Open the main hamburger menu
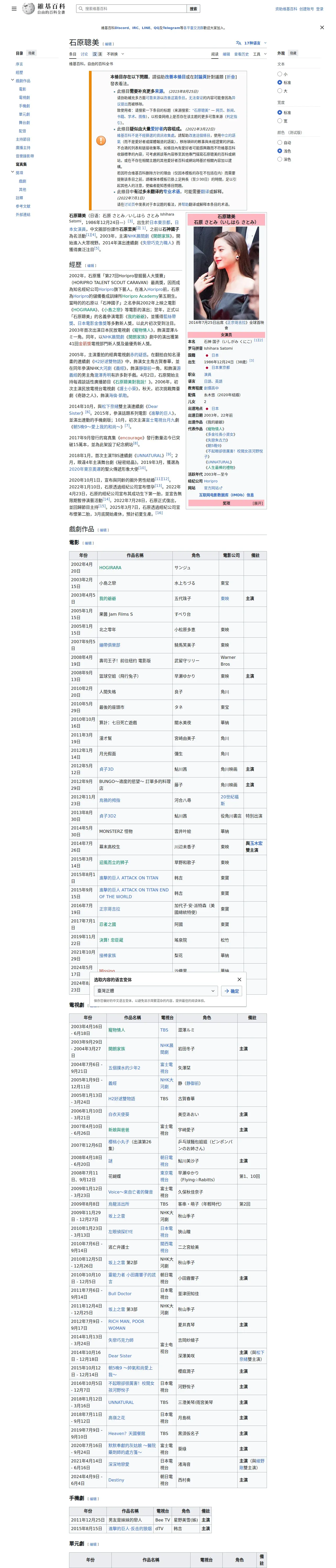 point(14,9)
